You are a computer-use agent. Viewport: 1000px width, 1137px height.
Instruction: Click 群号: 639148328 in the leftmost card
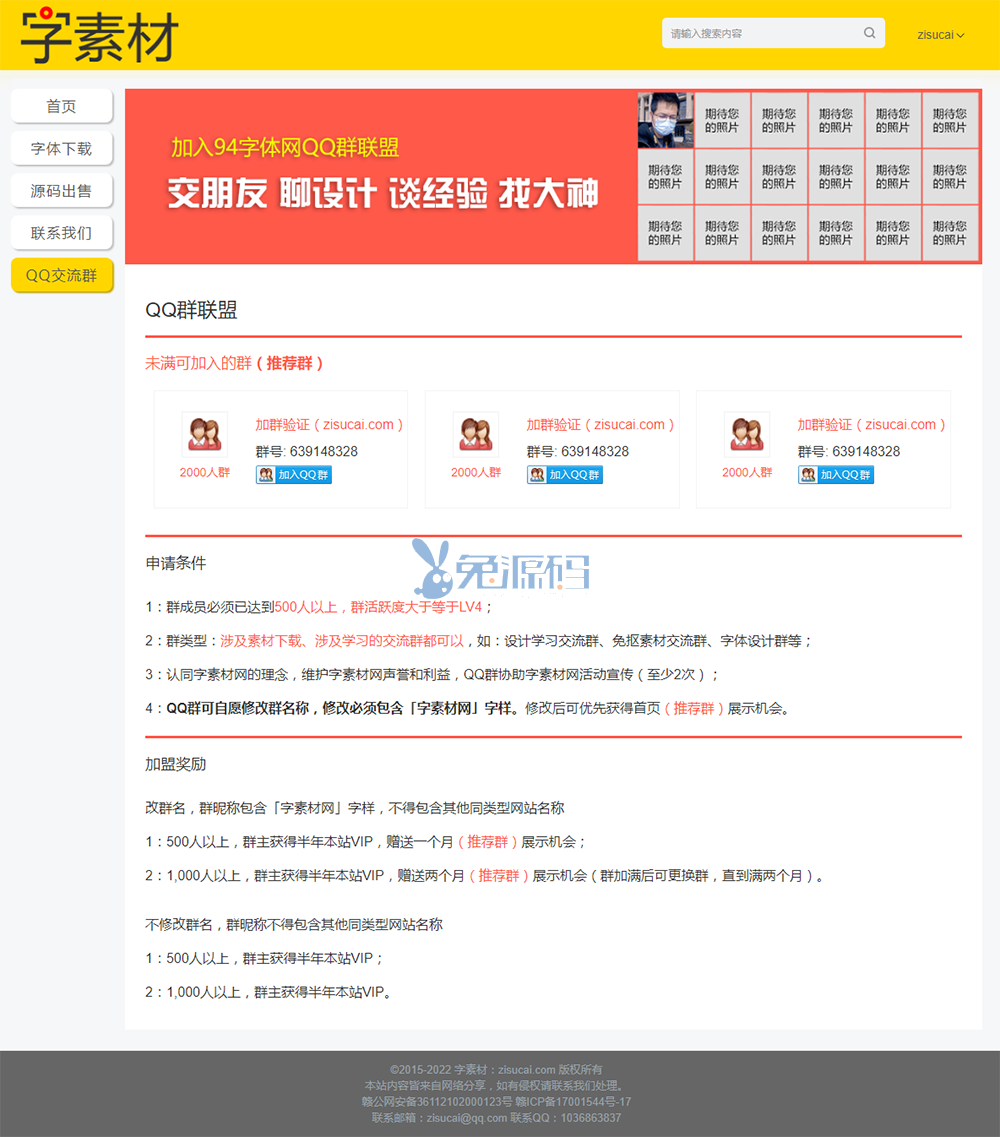point(307,451)
